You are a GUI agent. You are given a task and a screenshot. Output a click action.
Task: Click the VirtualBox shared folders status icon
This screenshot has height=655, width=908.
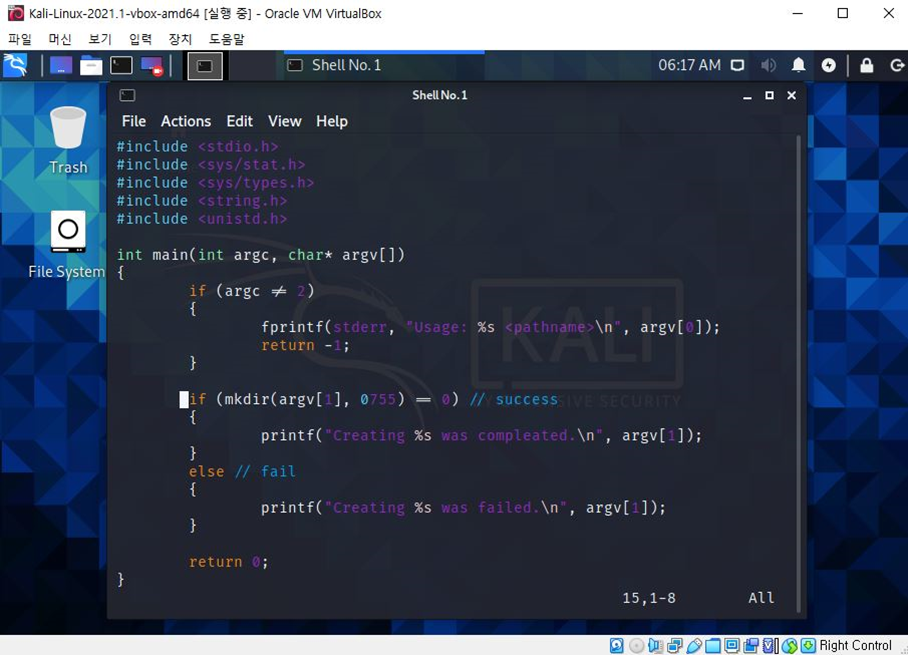click(x=712, y=645)
